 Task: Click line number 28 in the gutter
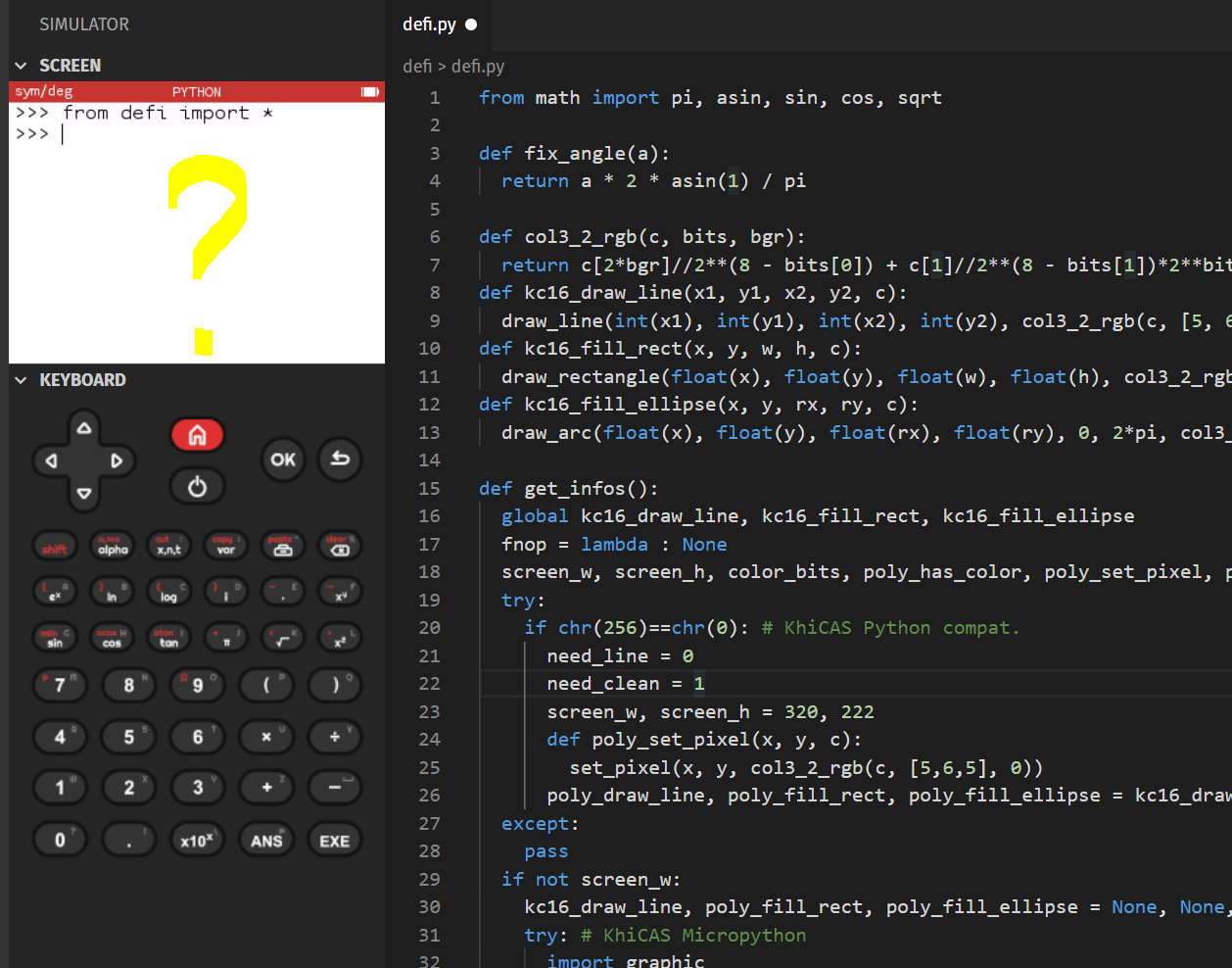click(x=429, y=850)
